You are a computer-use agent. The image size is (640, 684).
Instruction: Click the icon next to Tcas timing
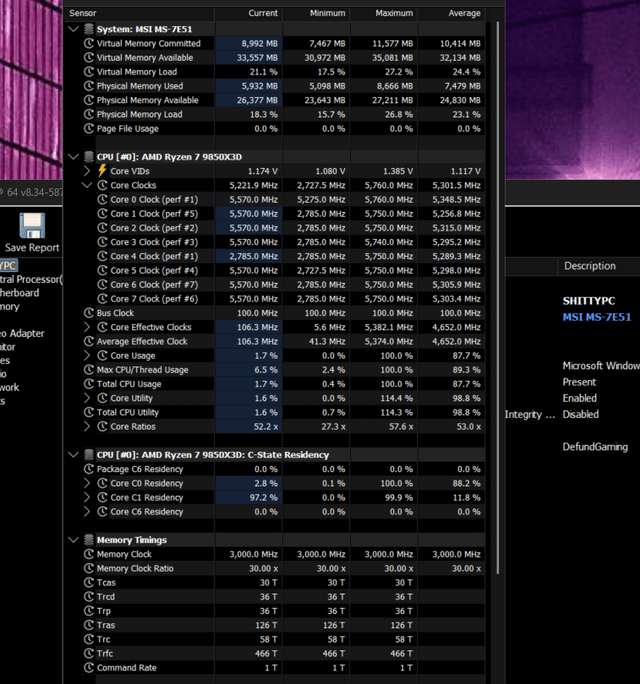click(x=88, y=582)
